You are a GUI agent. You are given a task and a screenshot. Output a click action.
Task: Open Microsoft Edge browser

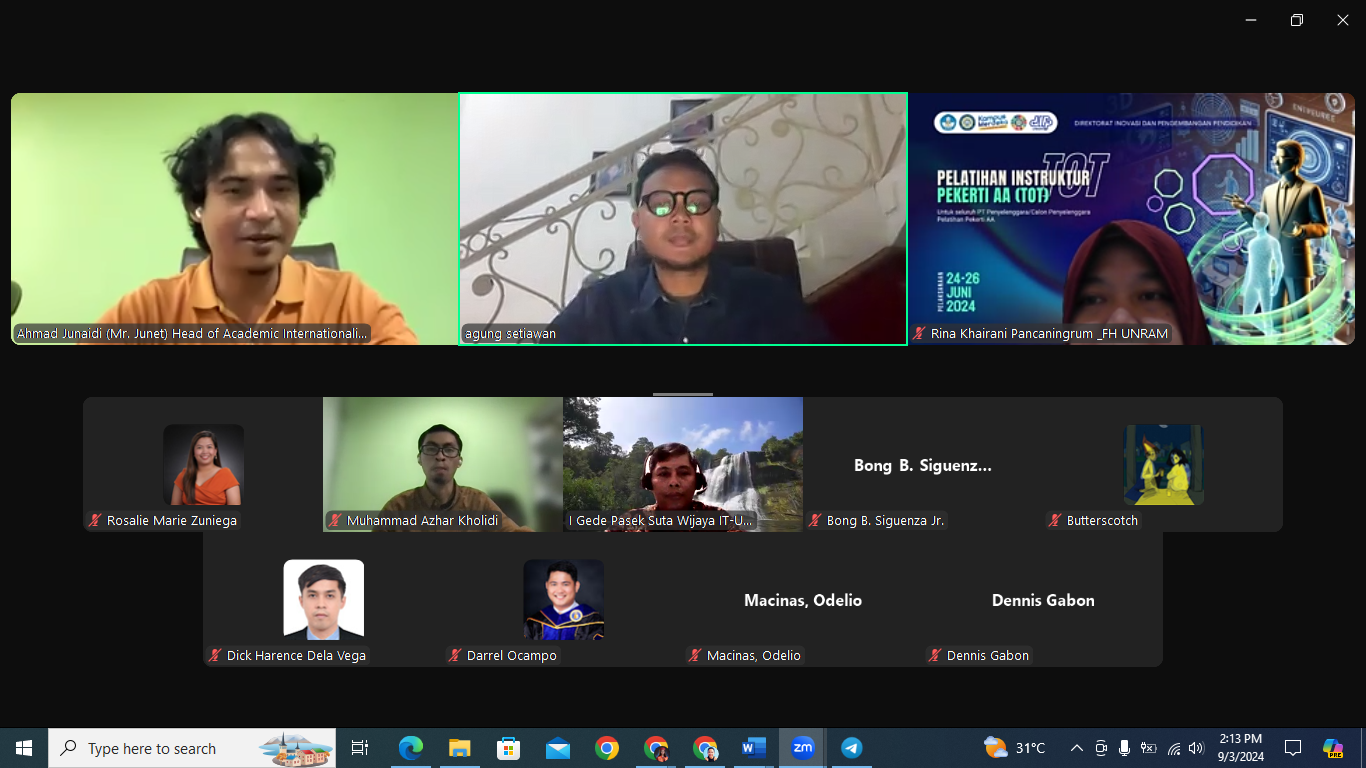[410, 748]
